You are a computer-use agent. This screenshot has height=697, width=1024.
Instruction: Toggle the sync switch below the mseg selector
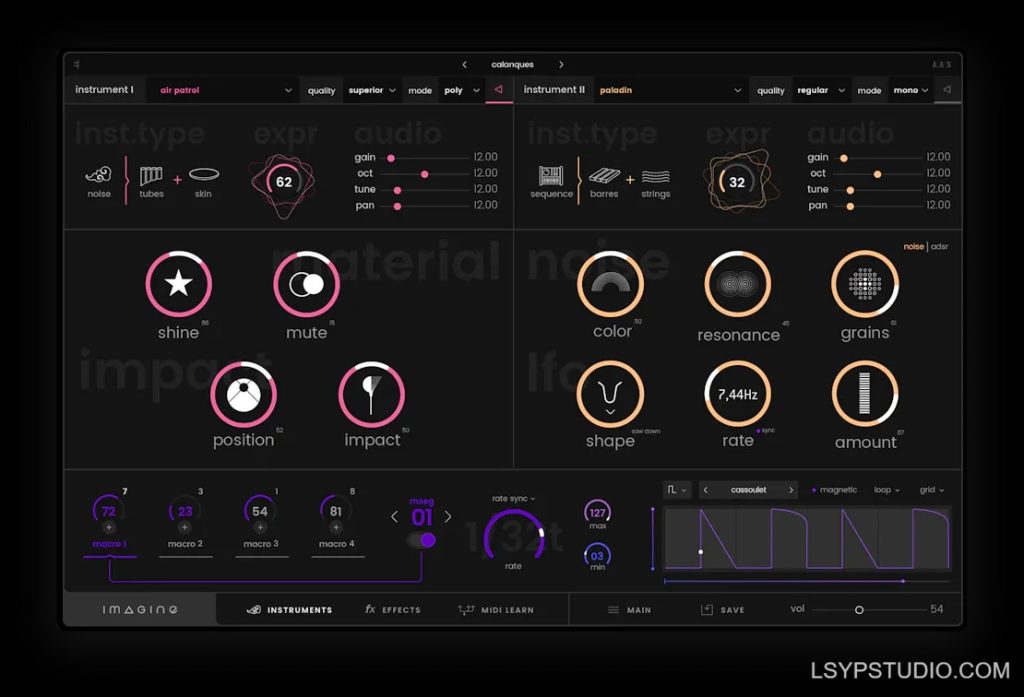pos(423,538)
